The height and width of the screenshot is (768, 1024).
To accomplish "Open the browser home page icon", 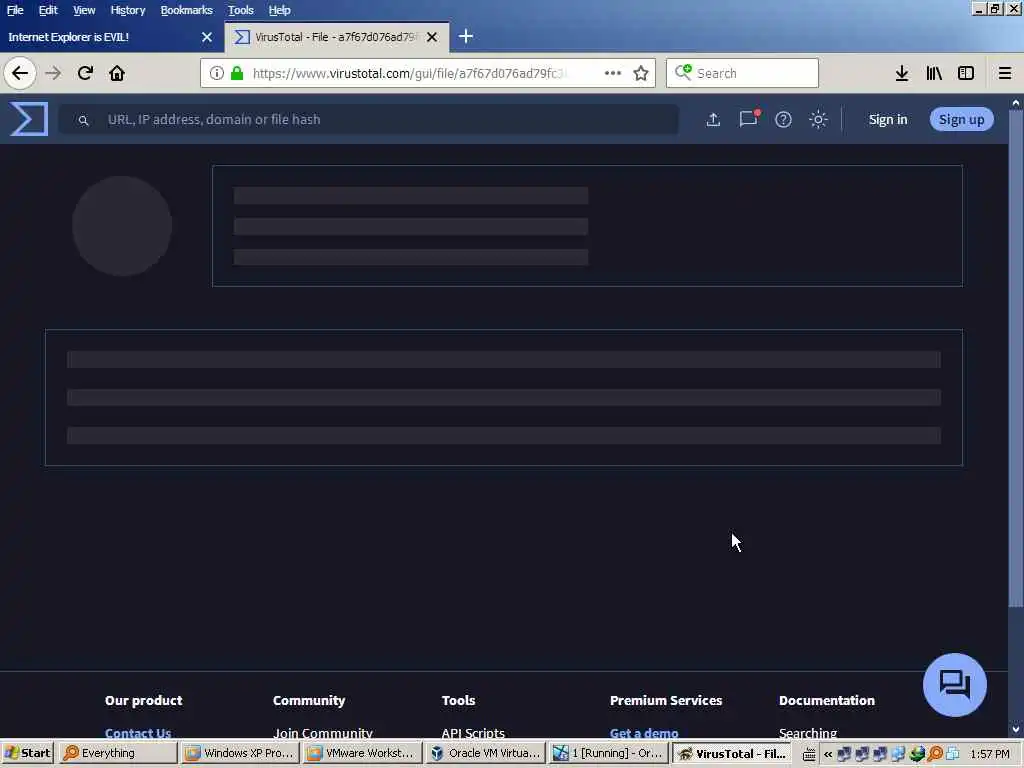I will [x=117, y=73].
